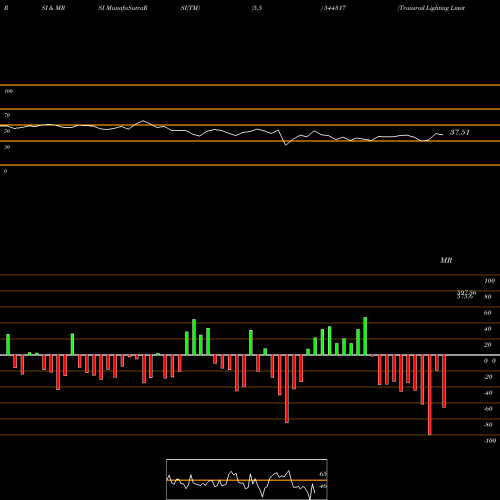Click the single 'B' label in header
500x500 pixels.
[6, 8]
